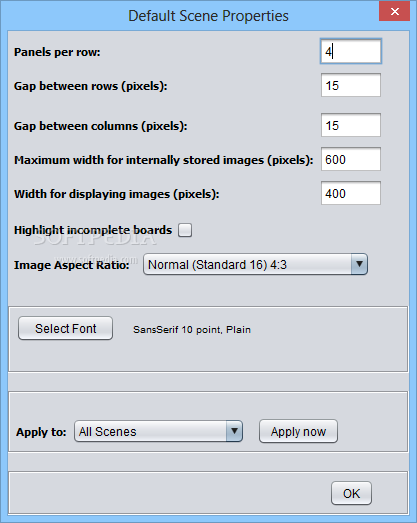Screen dimensions: 417x523
Task: Click the Panels per row label
Action: (x=57, y=52)
